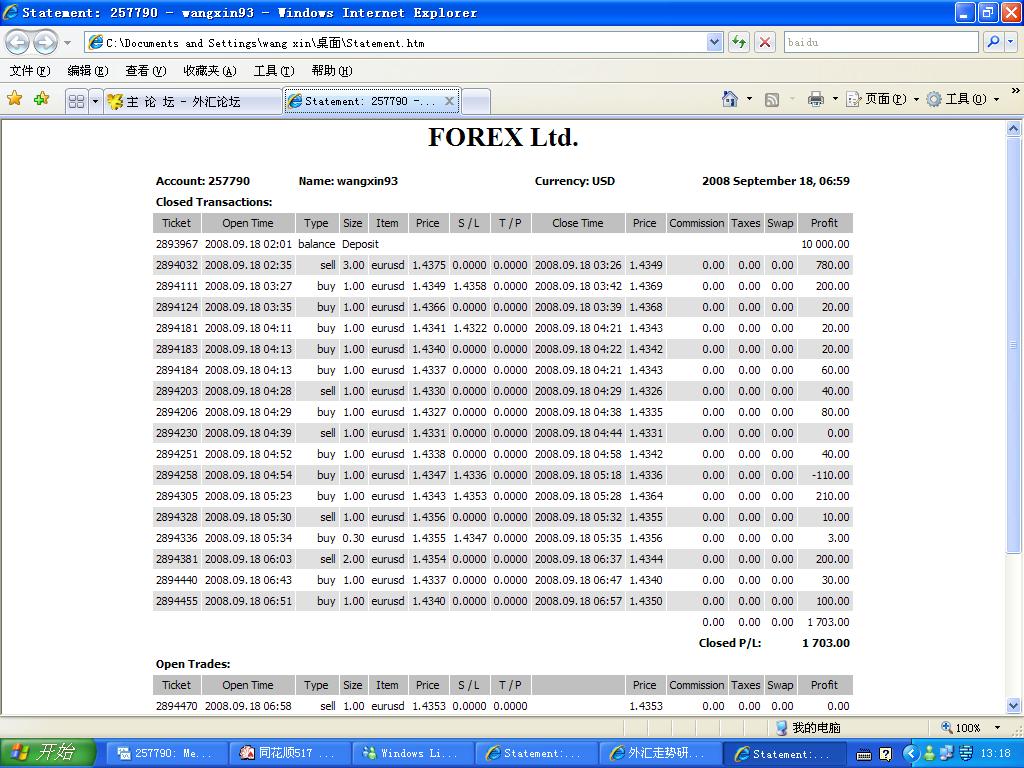Click the Account: 257790 label
This screenshot has width=1024, height=768.
pos(202,181)
